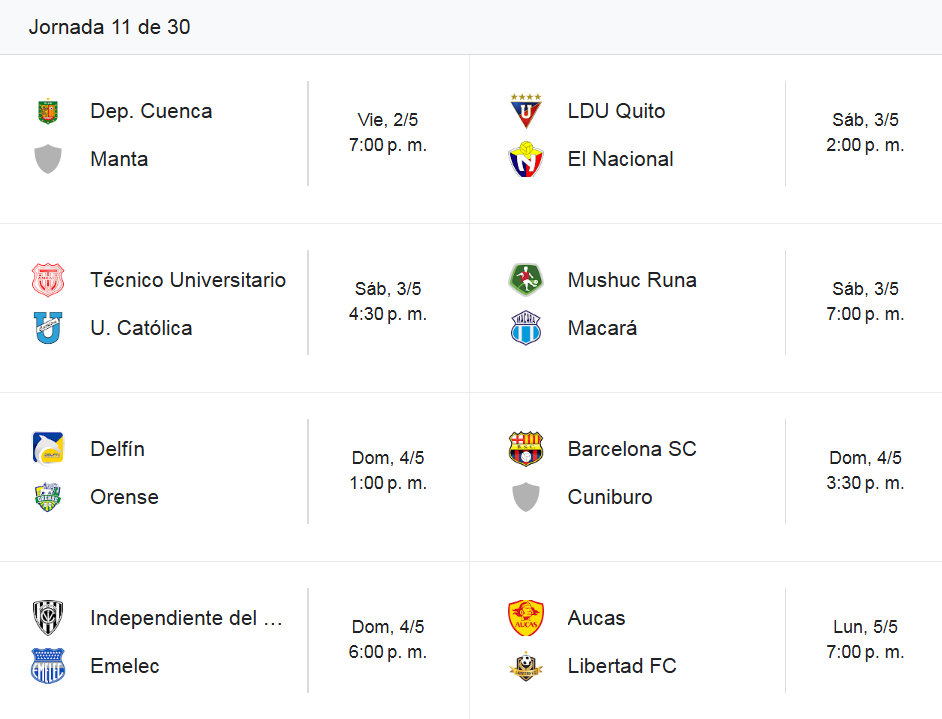
Task: Open the Manta team name link
Action: (x=119, y=159)
